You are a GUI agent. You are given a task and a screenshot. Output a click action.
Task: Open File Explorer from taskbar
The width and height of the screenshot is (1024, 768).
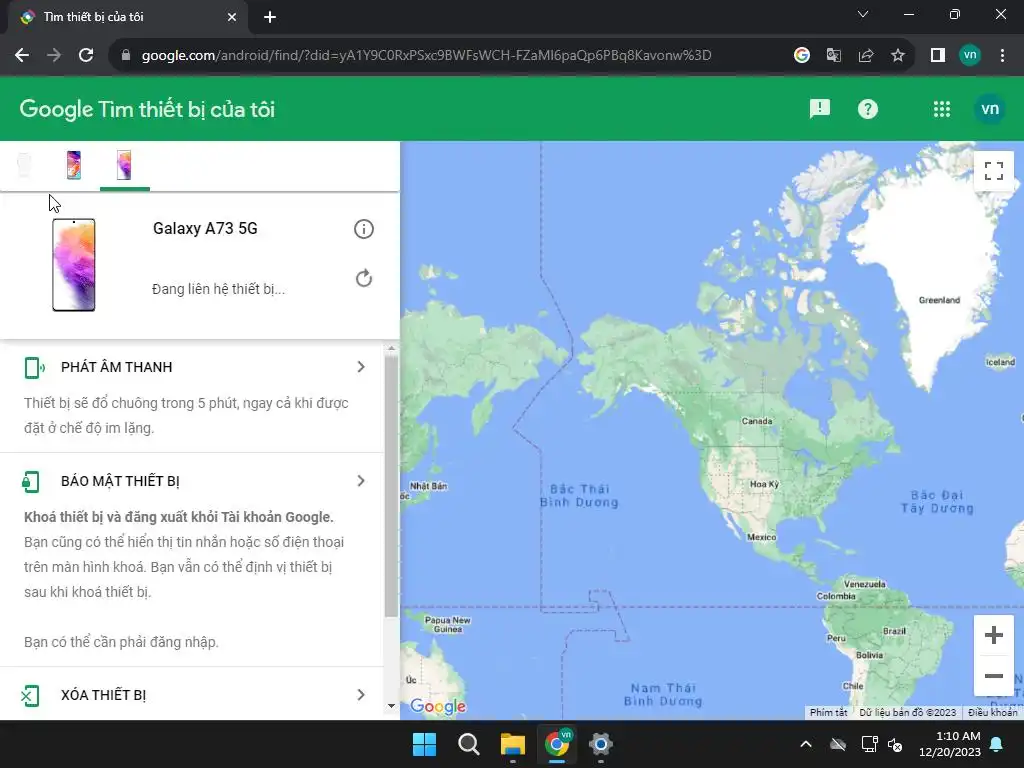pos(513,744)
